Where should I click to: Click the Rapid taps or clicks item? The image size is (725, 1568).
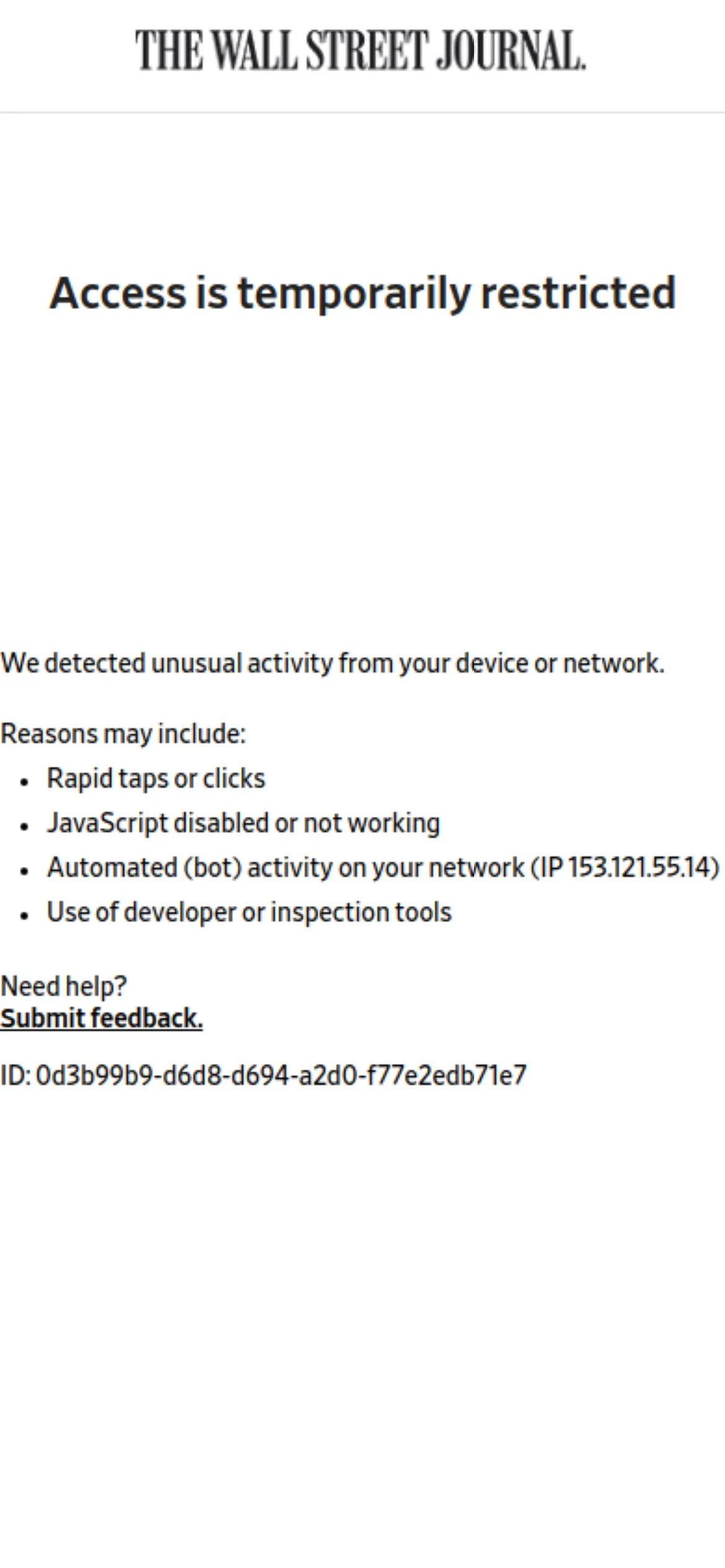click(x=156, y=778)
